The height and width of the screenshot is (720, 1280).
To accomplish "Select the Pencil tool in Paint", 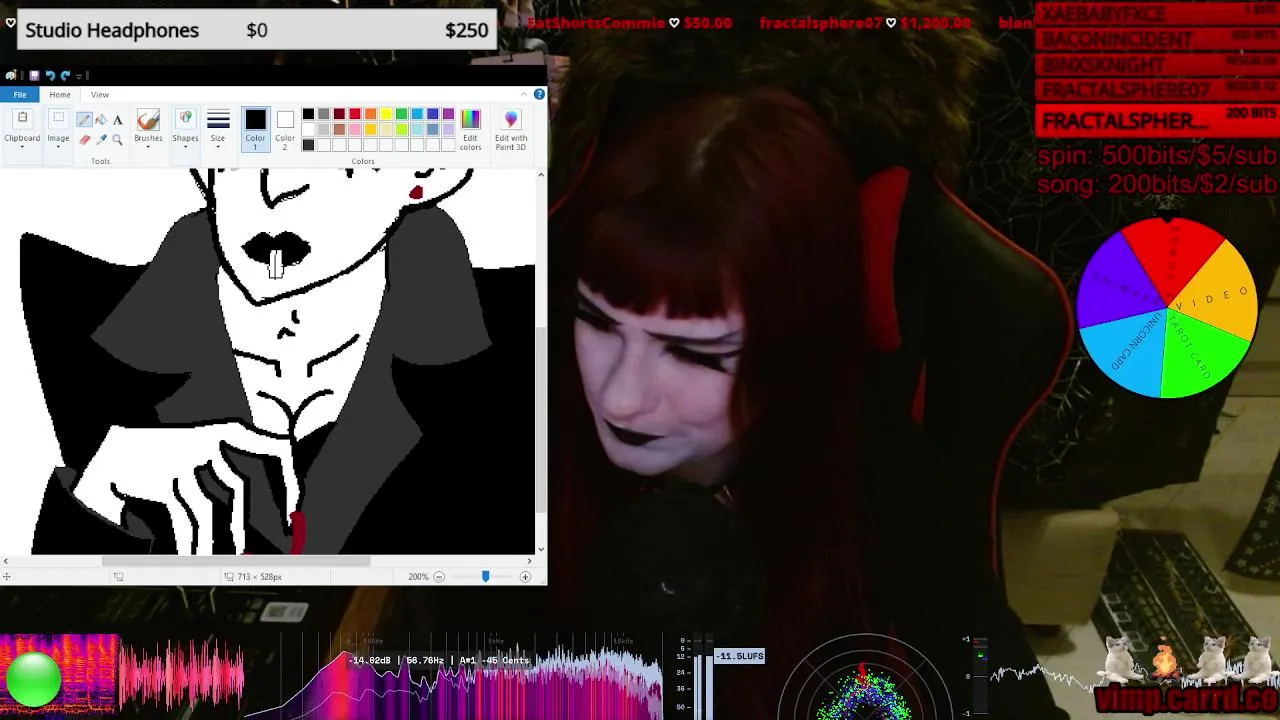I will coord(84,119).
